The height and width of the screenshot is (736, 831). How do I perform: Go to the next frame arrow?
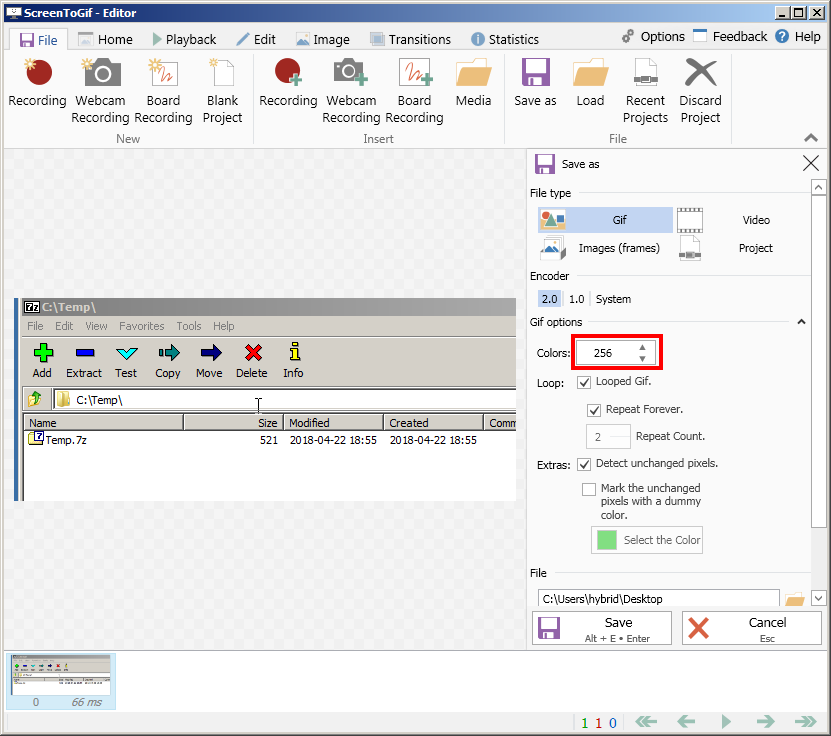[765, 722]
